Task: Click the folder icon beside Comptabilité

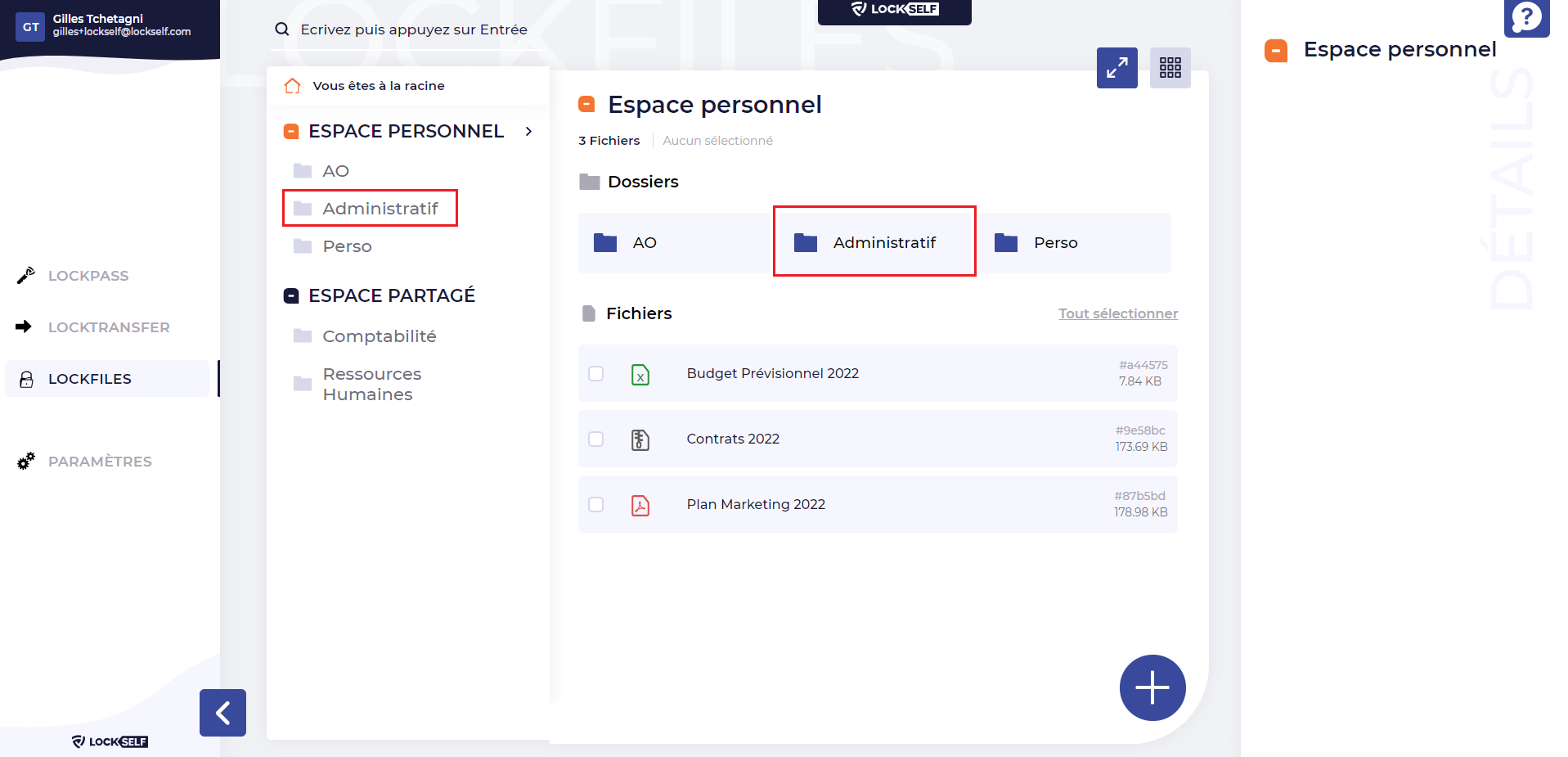Action: pos(303,336)
